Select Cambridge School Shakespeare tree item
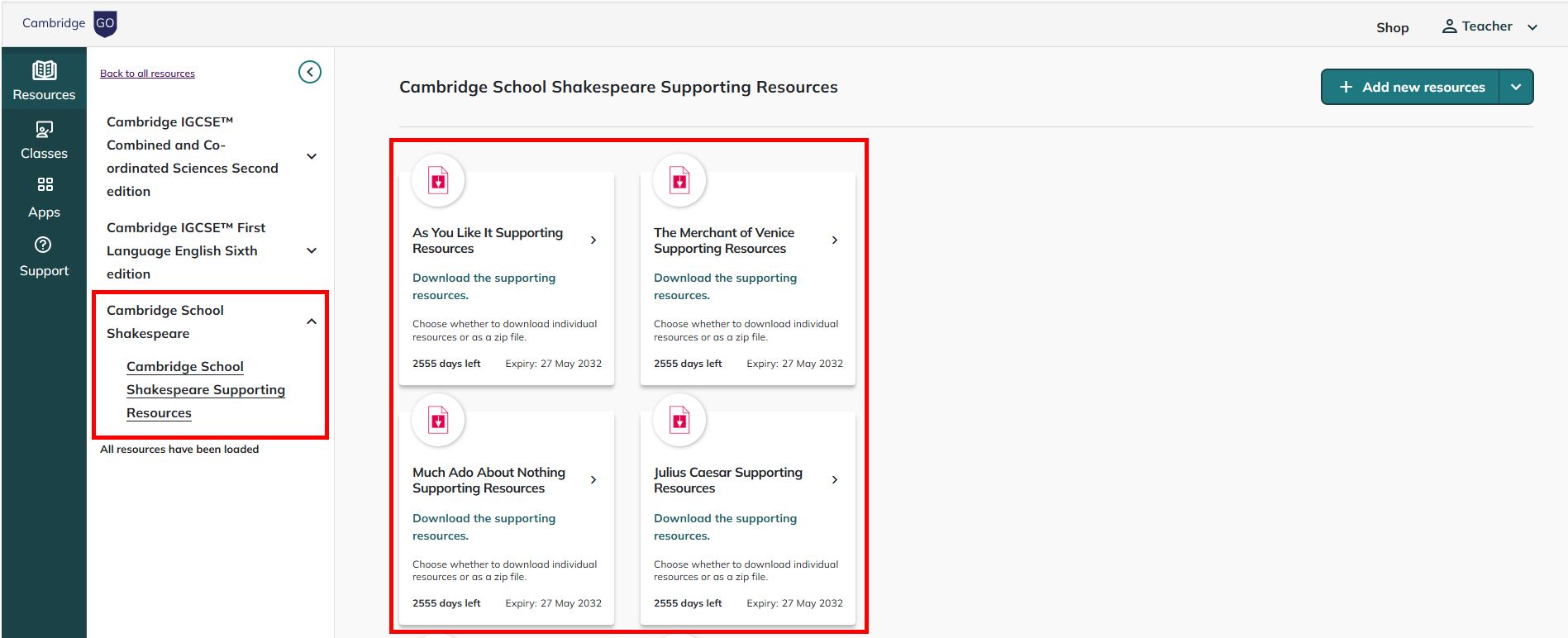The image size is (1568, 638). point(165,321)
